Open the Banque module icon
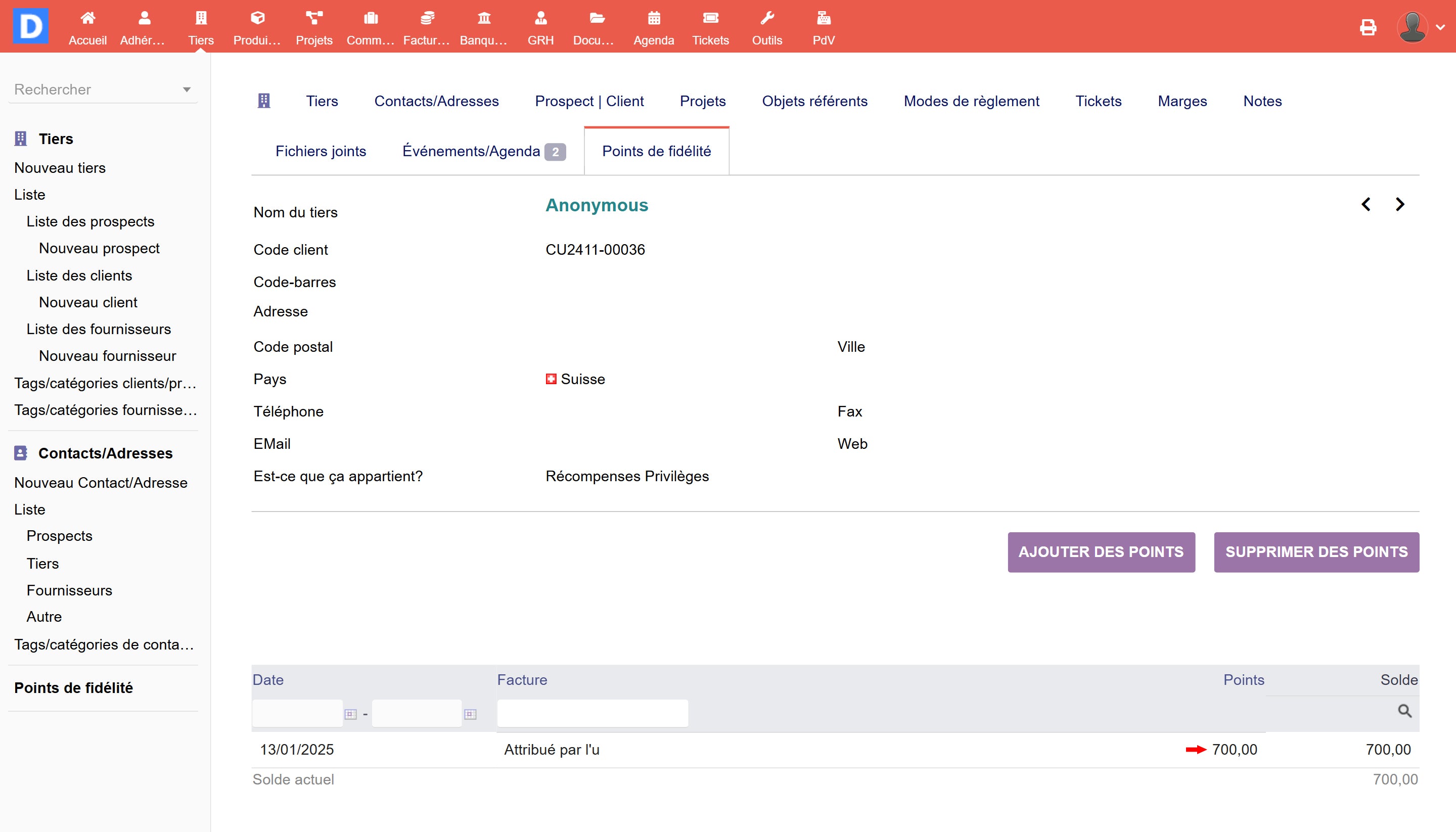Screen dimensions: 1456x832 tap(483, 18)
